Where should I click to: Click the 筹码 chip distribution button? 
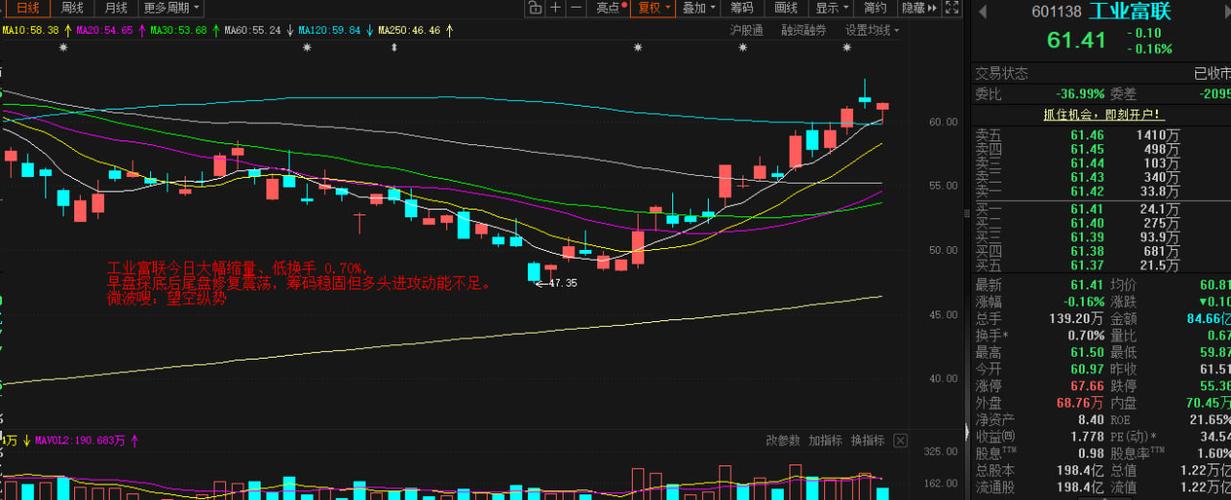coord(740,8)
